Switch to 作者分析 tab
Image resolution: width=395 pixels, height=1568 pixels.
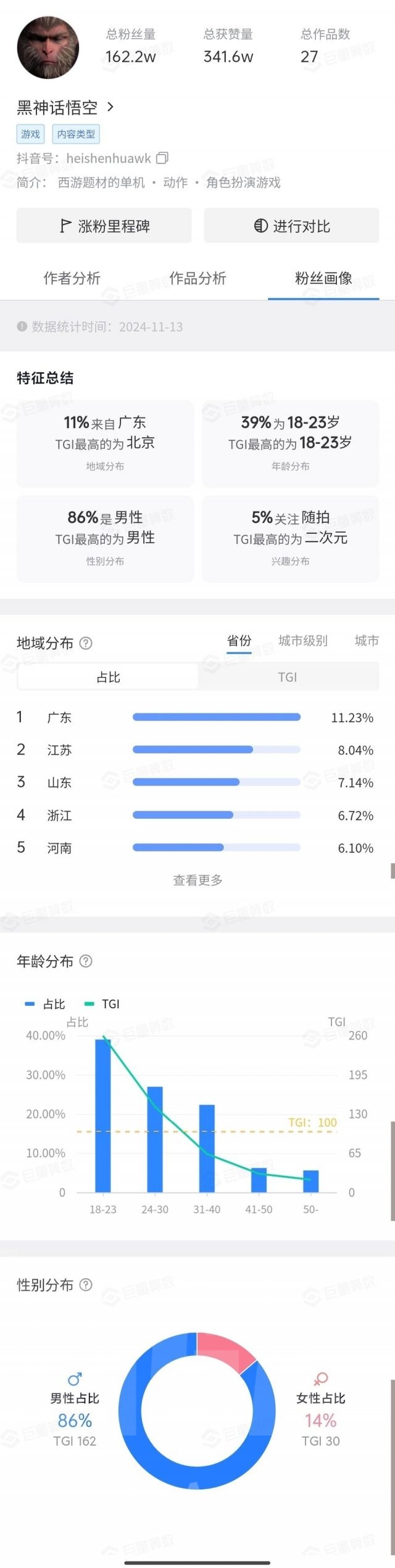click(x=72, y=278)
